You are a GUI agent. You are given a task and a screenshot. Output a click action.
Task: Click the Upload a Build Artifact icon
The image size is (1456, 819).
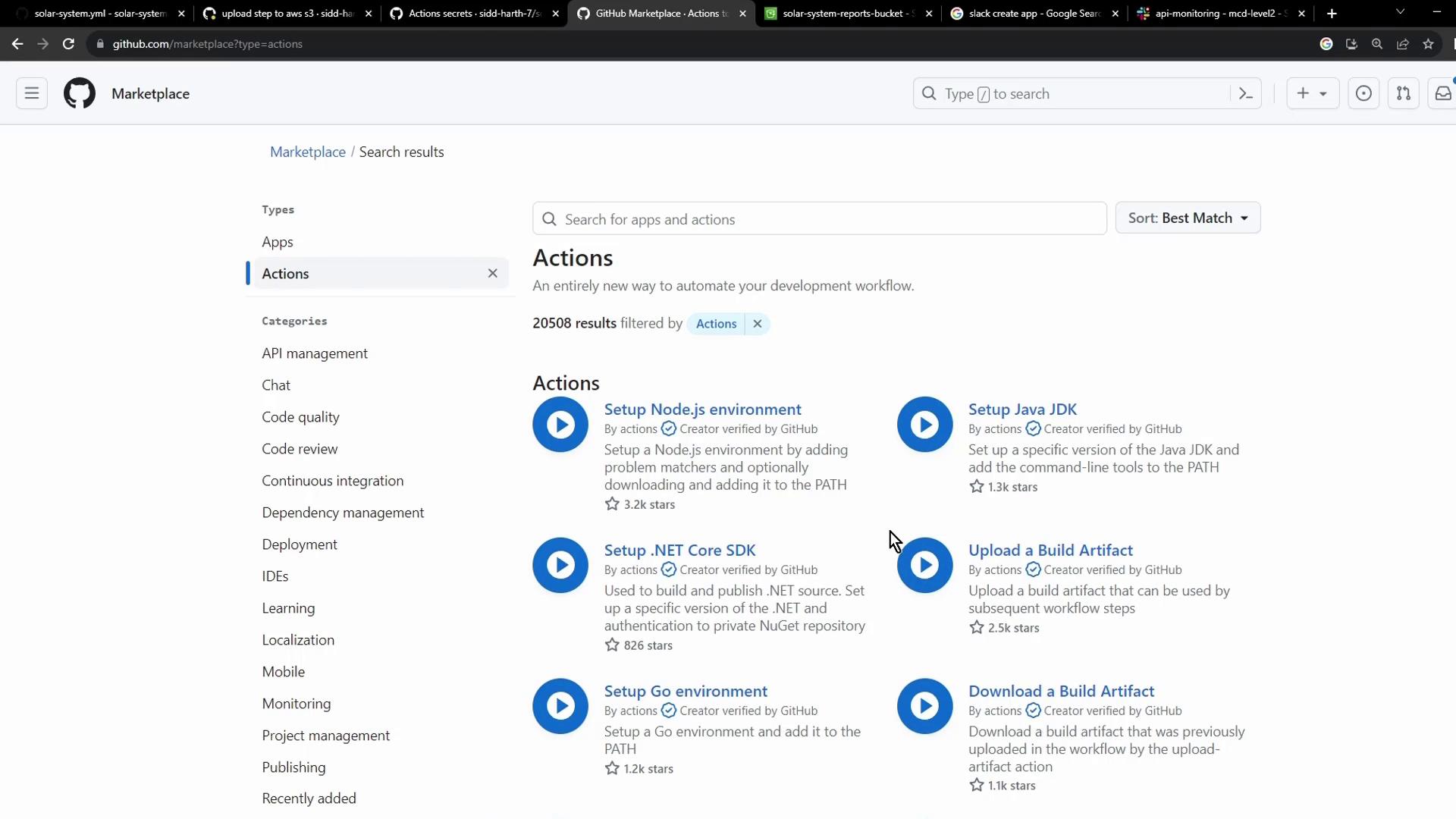pos(924,565)
